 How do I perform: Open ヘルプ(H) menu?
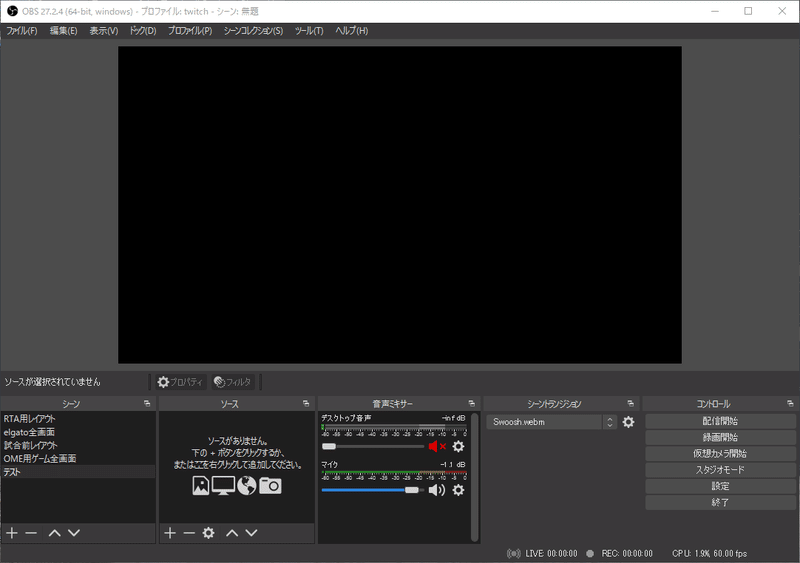coord(352,31)
